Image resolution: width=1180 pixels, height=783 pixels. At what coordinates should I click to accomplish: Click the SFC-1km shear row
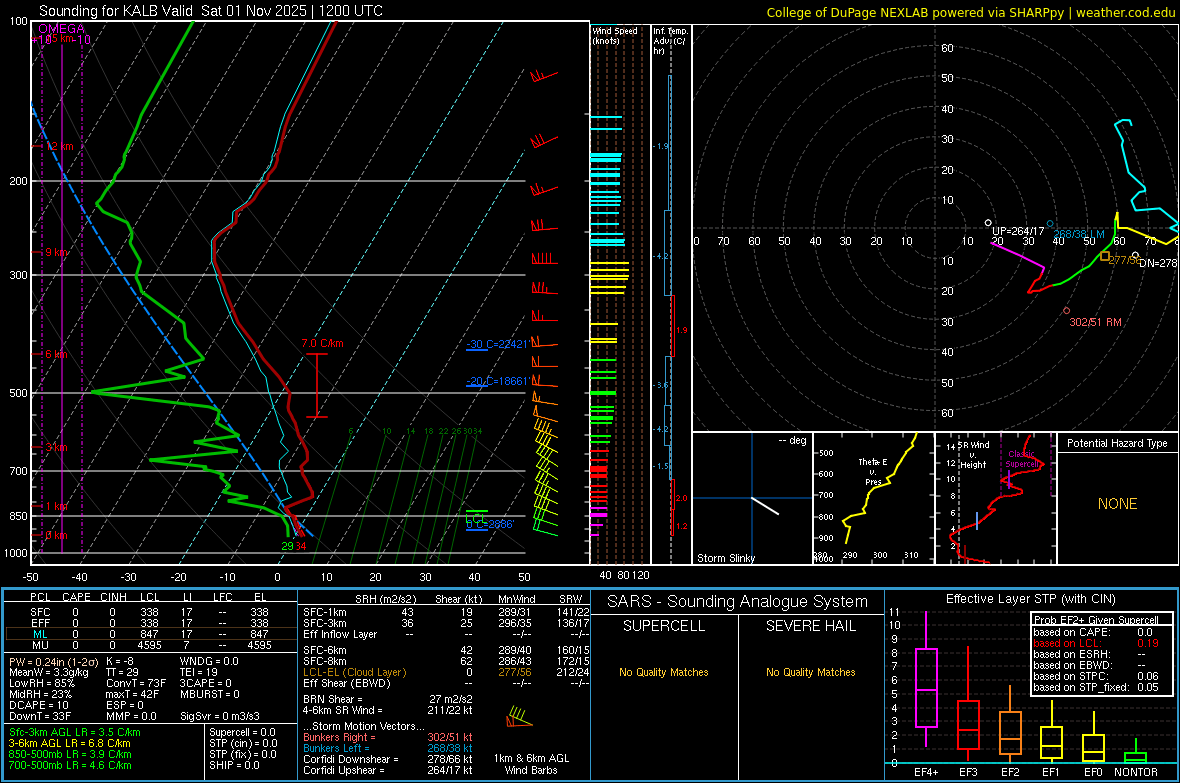[x=446, y=612]
